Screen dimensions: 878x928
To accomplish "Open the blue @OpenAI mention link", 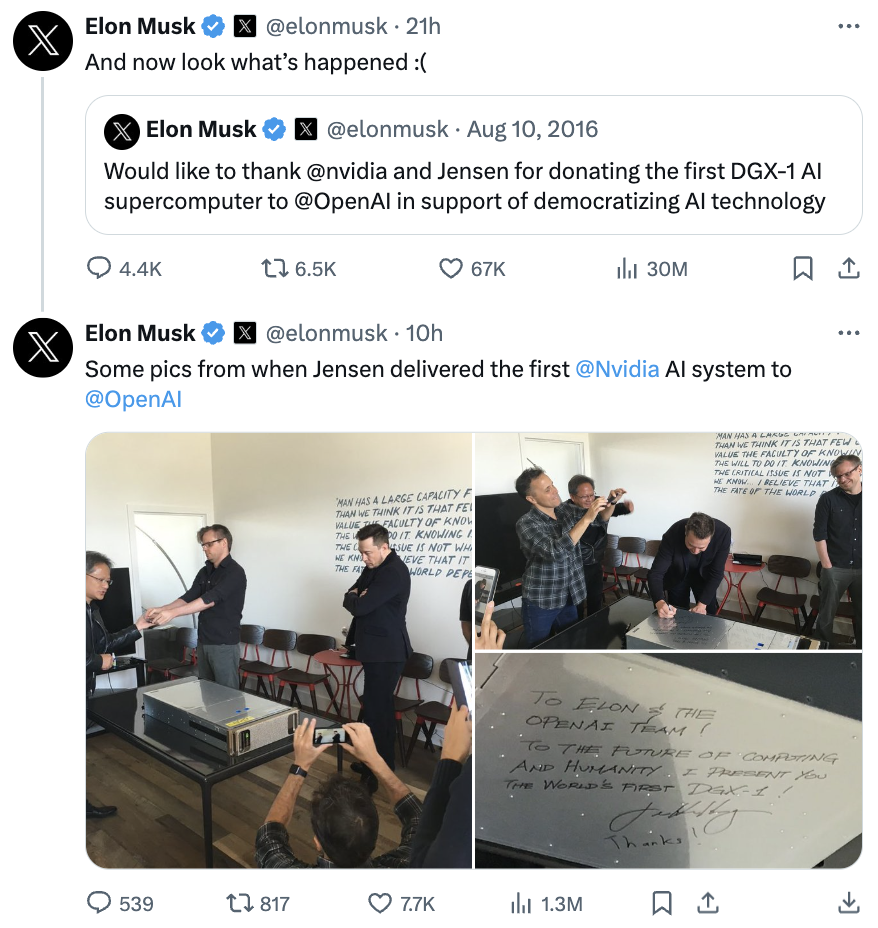I will [133, 400].
